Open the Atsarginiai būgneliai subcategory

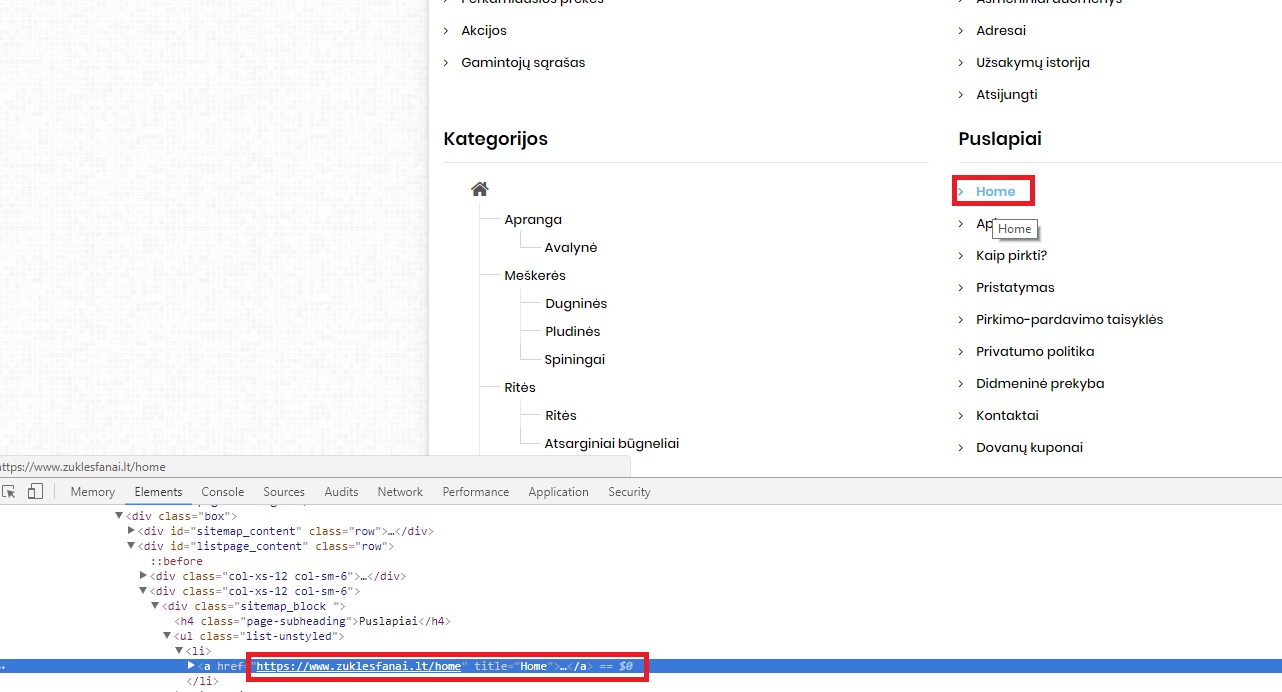coord(612,443)
